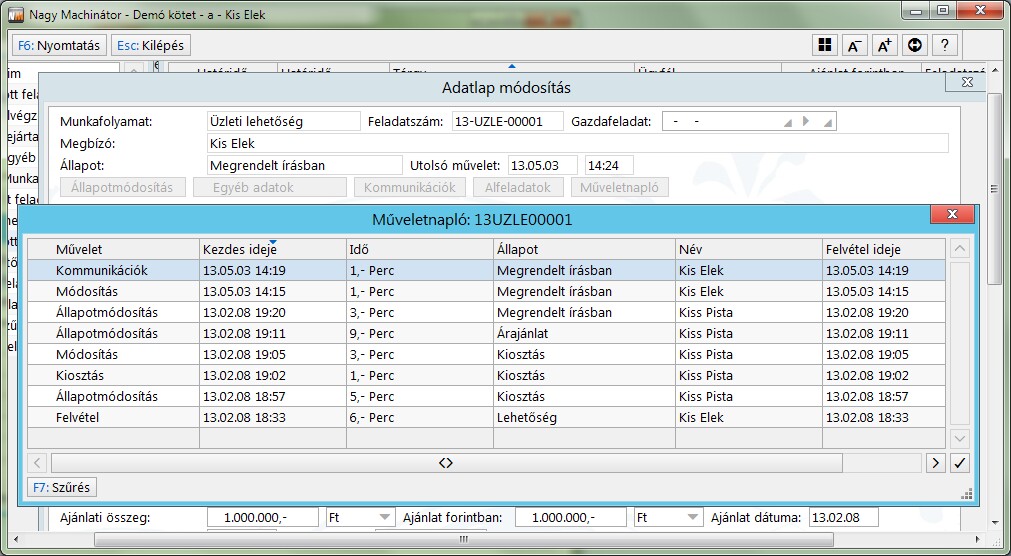Confirm with the checkmark button in Műveletnapló
1011x556 pixels.
(x=960, y=462)
